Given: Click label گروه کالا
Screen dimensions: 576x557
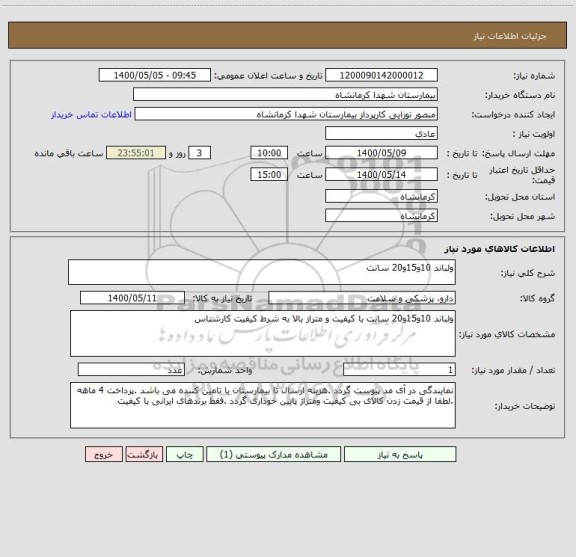Looking at the screenshot, I should pos(537,298).
